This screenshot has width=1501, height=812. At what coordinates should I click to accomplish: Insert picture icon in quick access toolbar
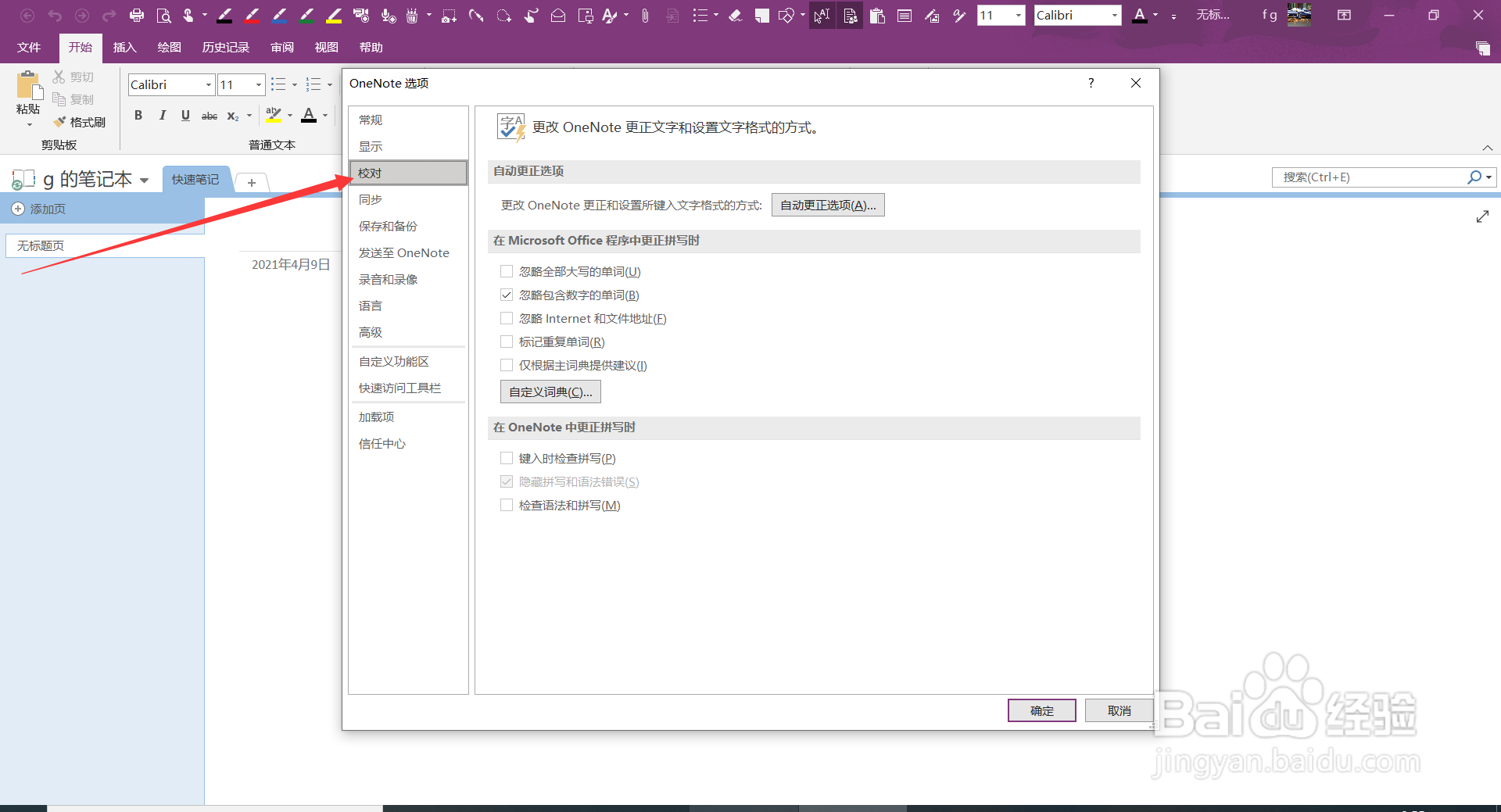click(x=932, y=15)
